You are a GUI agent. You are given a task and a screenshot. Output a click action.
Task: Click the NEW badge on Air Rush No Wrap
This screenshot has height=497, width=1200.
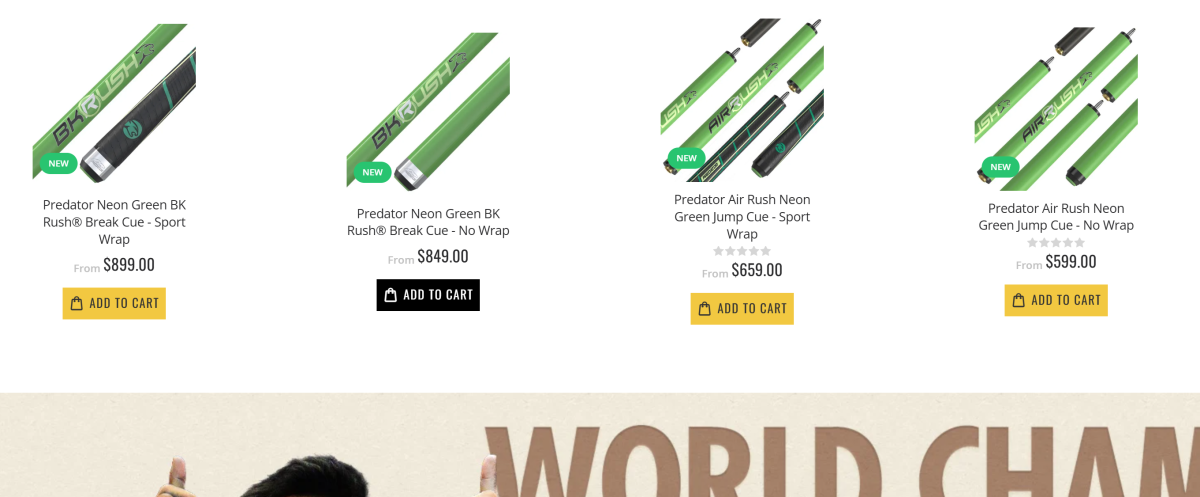1001,167
